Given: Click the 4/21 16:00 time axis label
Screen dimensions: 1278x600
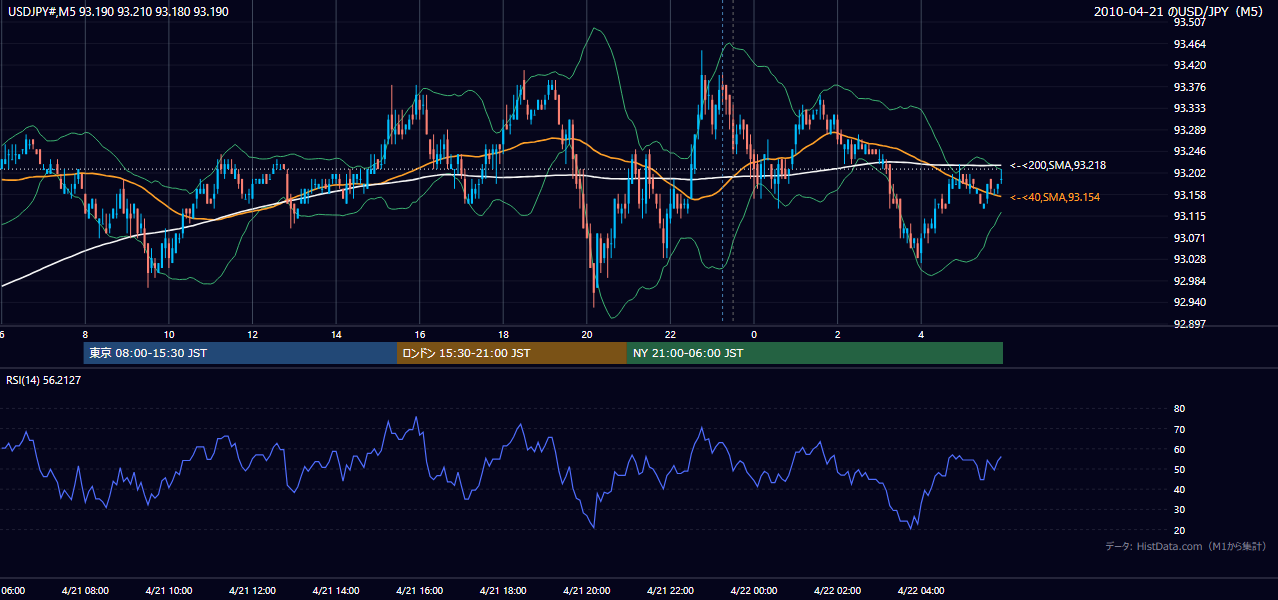Looking at the screenshot, I should coord(419,591).
